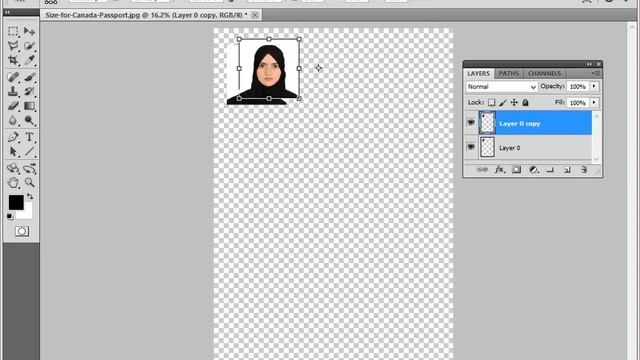The width and height of the screenshot is (640, 360).
Task: Open the Fill slider arrow
Action: (594, 102)
